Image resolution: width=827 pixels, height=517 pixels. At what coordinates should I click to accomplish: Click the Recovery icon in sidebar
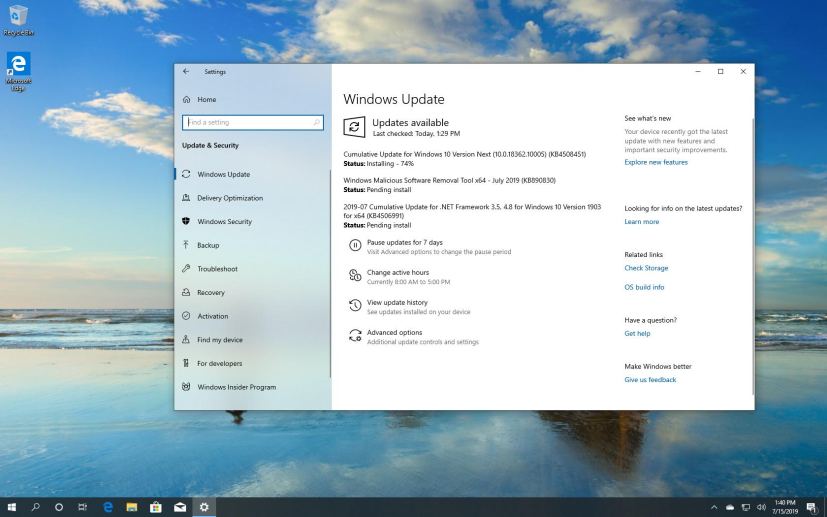tap(186, 292)
